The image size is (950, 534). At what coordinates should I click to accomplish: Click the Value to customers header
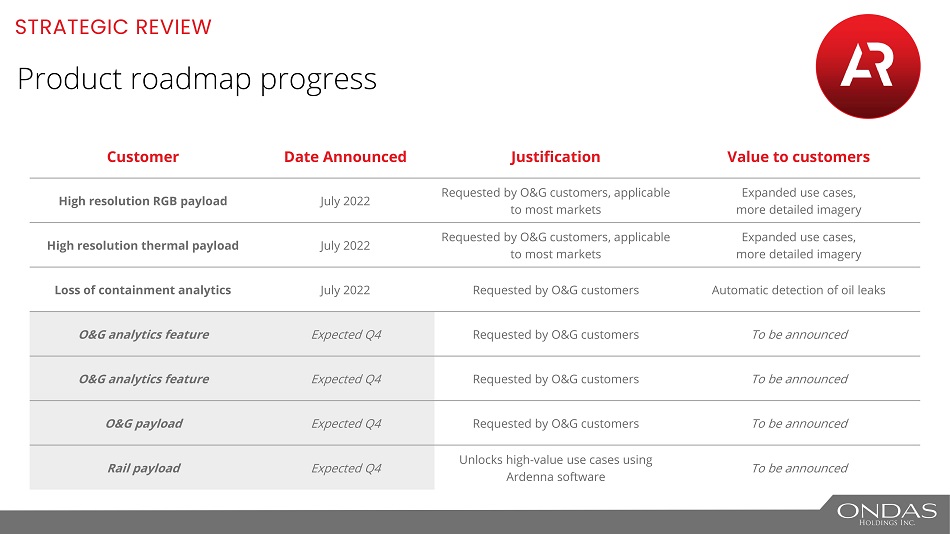click(x=798, y=157)
